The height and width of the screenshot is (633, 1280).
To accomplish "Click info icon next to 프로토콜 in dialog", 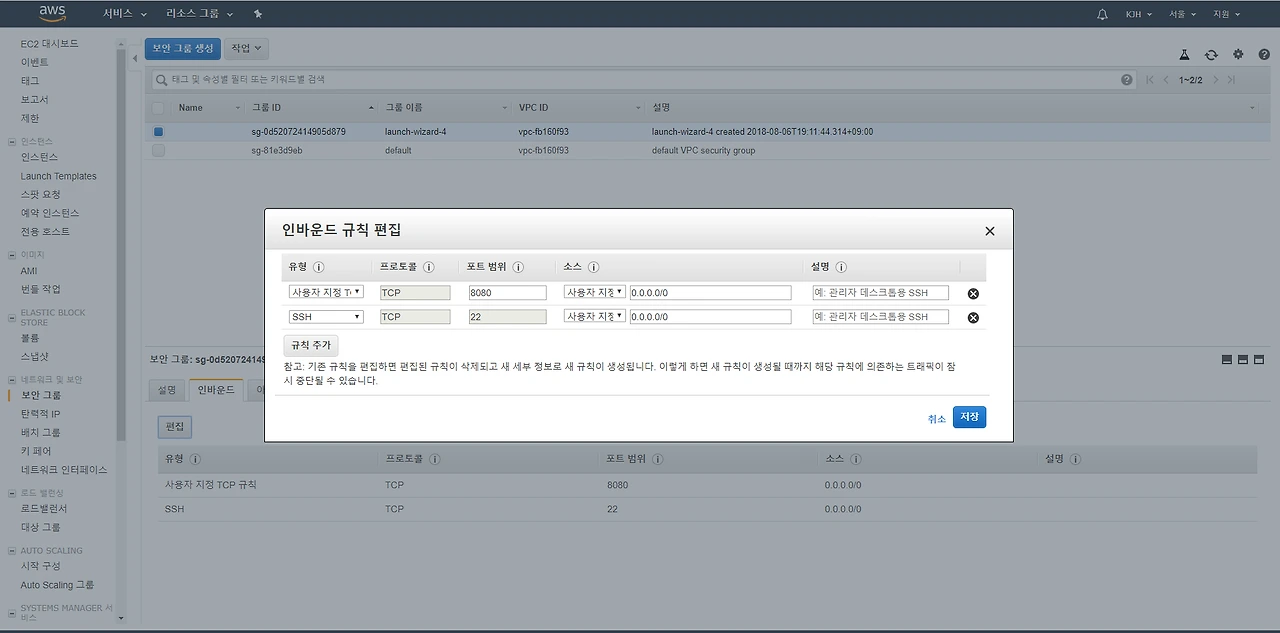I will 428,267.
